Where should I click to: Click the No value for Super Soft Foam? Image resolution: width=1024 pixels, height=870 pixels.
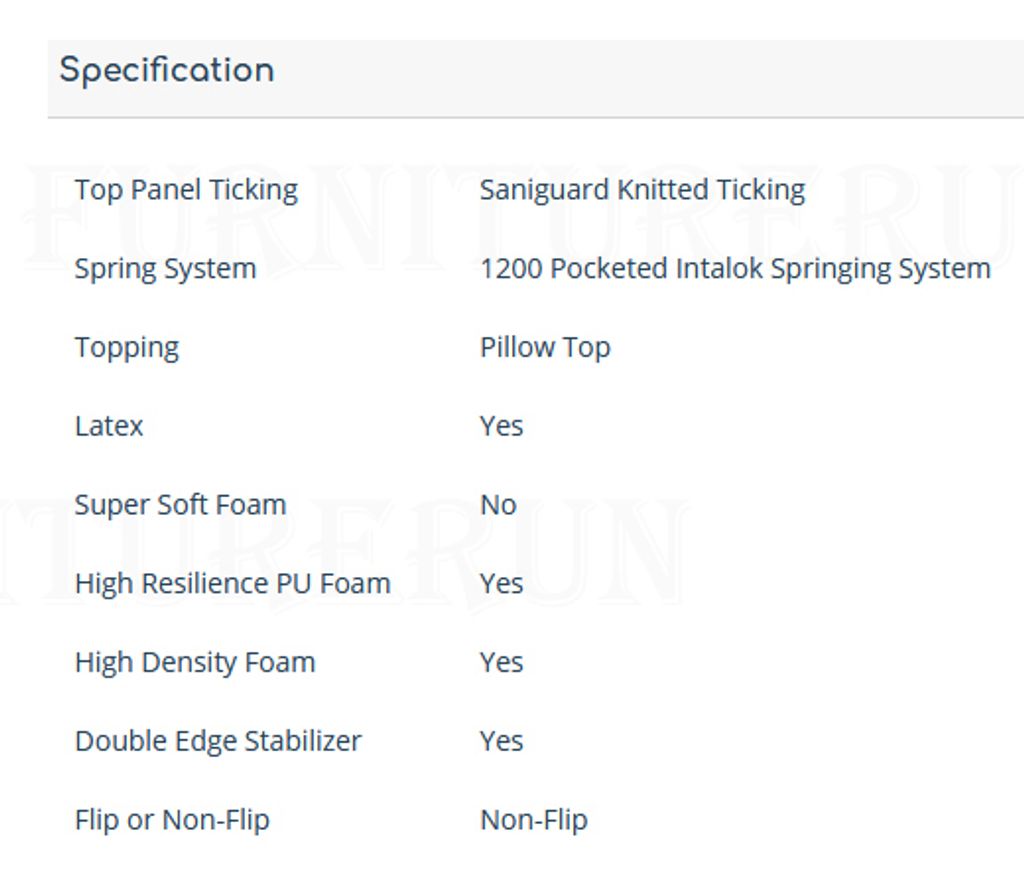click(498, 505)
